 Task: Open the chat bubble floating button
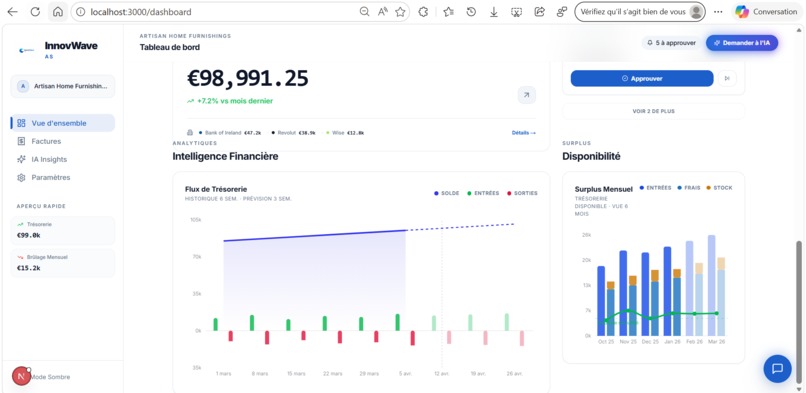(x=777, y=368)
